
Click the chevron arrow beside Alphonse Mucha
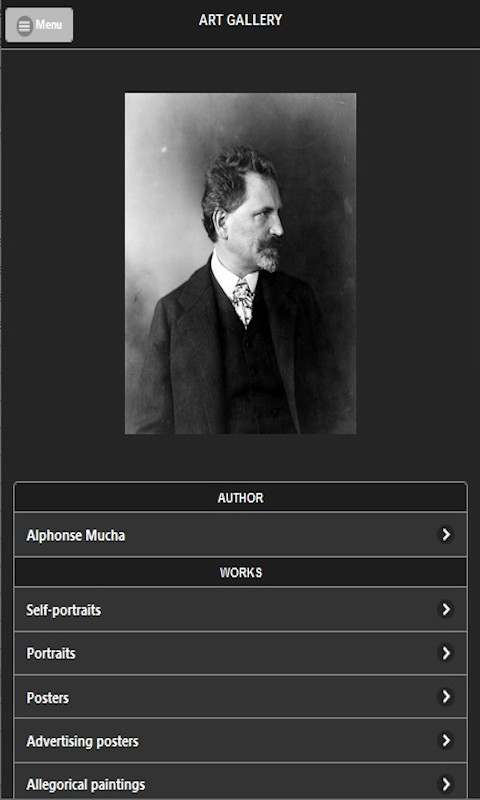click(x=446, y=535)
